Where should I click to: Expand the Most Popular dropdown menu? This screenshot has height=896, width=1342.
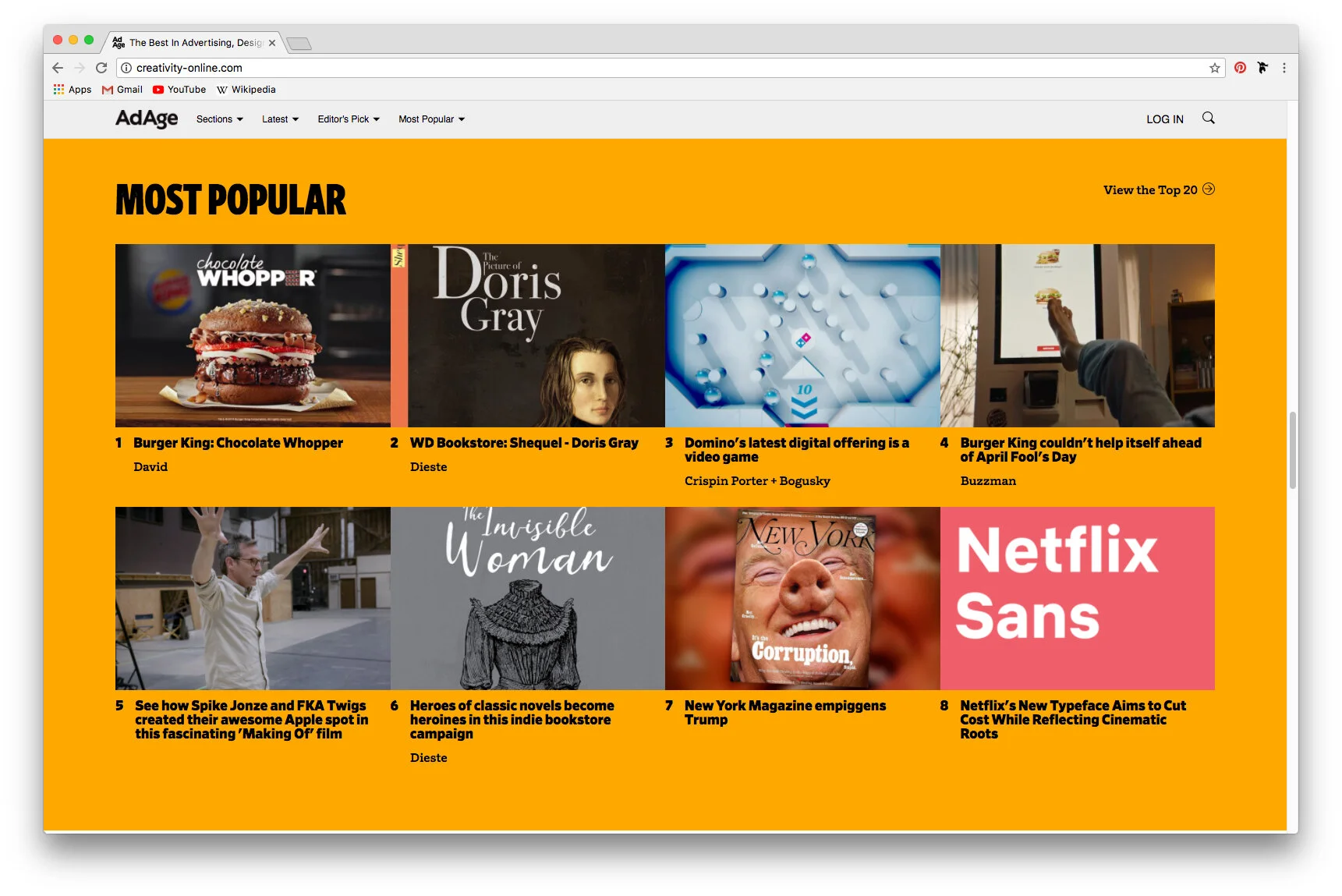tap(431, 119)
